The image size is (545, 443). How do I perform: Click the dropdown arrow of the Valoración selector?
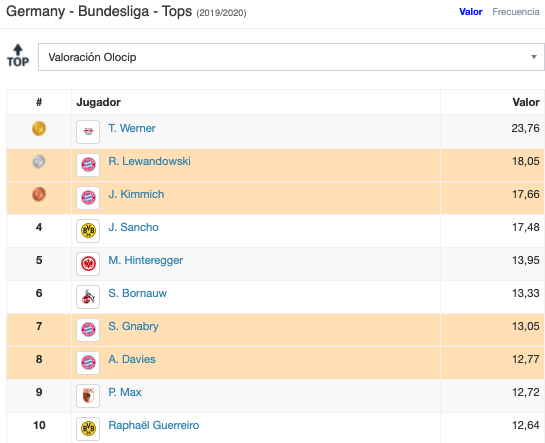pyautogui.click(x=534, y=57)
